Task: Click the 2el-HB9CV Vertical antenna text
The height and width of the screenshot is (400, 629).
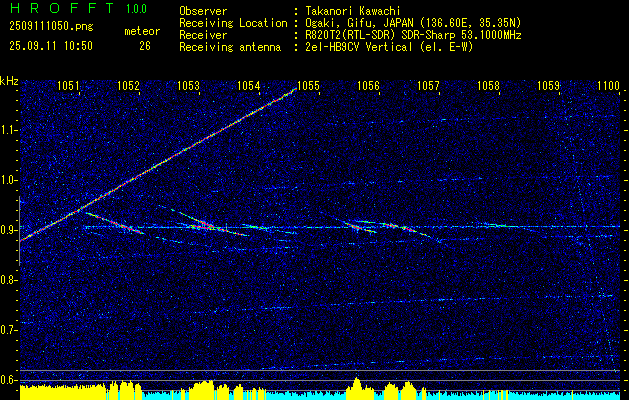Action: tap(388, 47)
